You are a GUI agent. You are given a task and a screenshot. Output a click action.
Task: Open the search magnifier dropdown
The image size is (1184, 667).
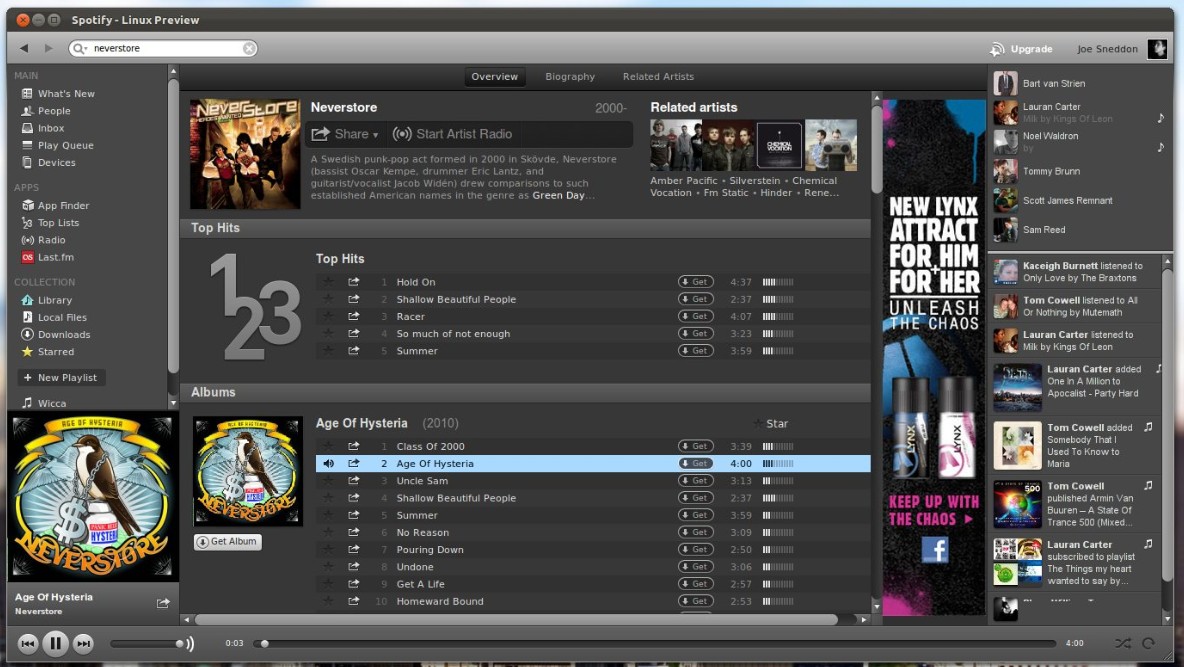pyautogui.click(x=79, y=48)
